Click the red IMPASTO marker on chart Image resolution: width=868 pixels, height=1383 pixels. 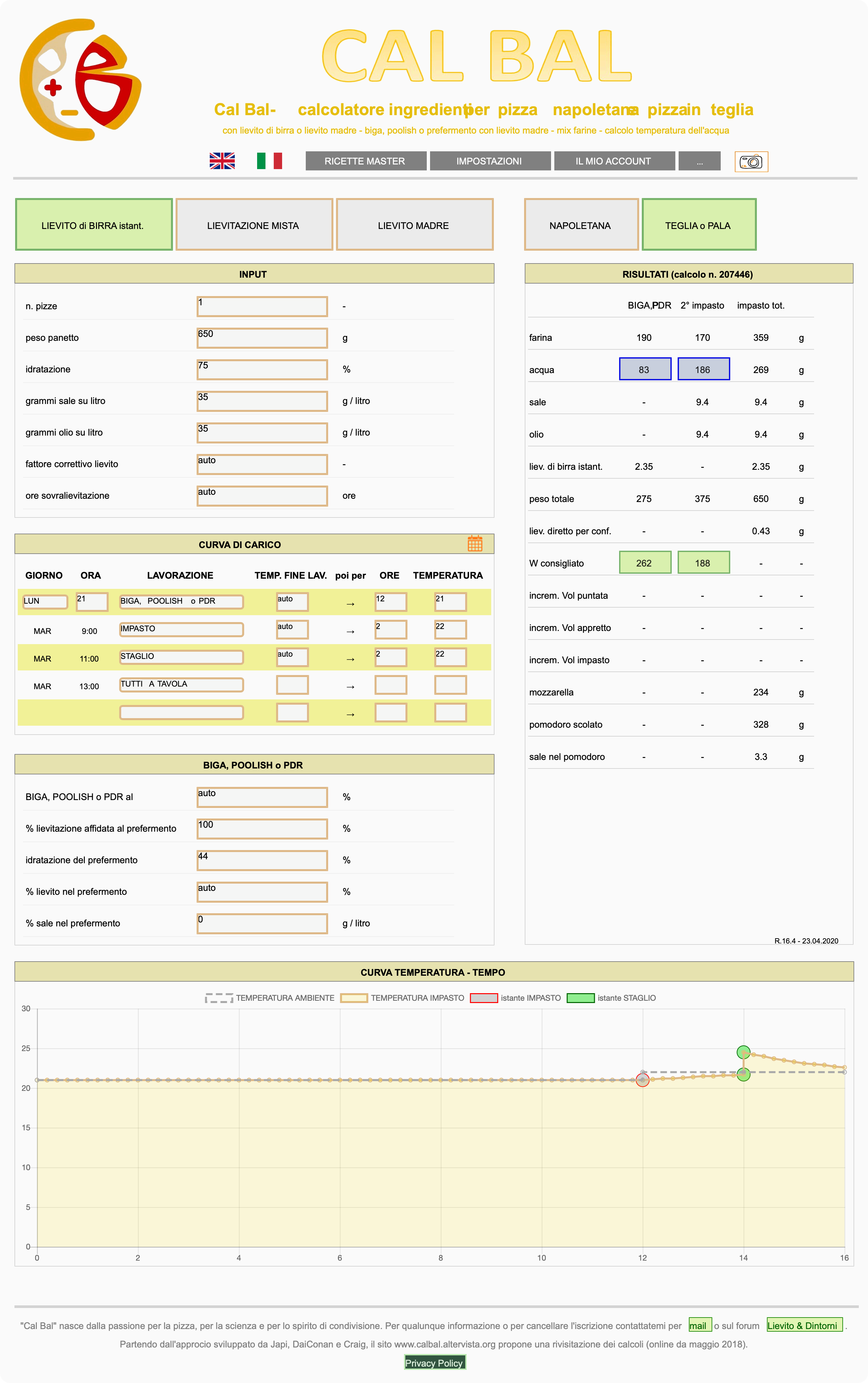(642, 1080)
